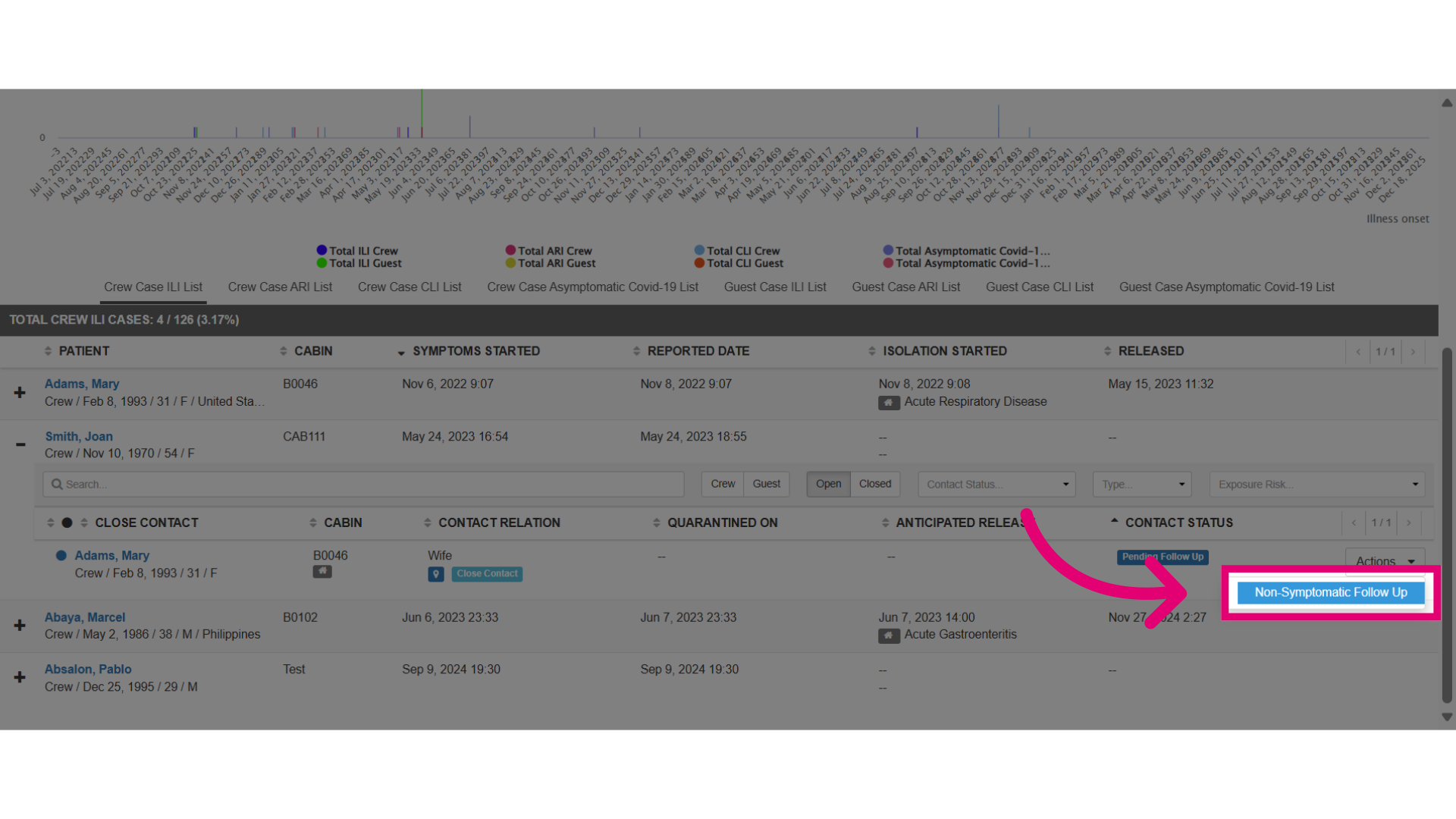The width and height of the screenshot is (1456, 819).
Task: Open Crew Case CLI List tab
Action: [x=409, y=287]
